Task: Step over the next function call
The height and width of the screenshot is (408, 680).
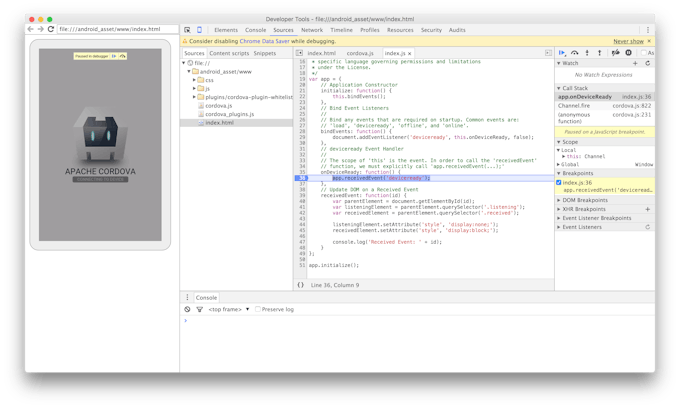Action: tap(575, 53)
